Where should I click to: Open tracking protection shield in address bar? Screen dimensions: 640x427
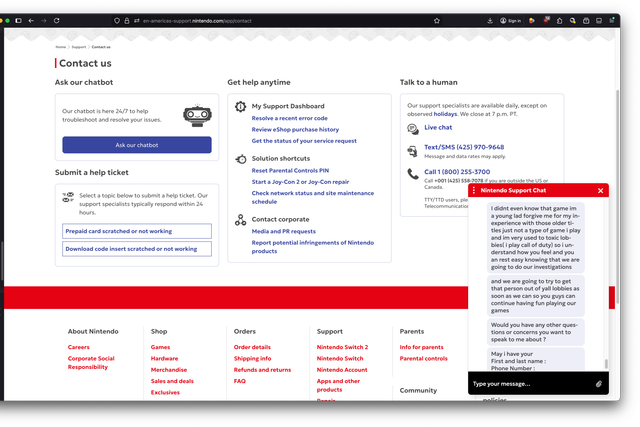tap(117, 21)
